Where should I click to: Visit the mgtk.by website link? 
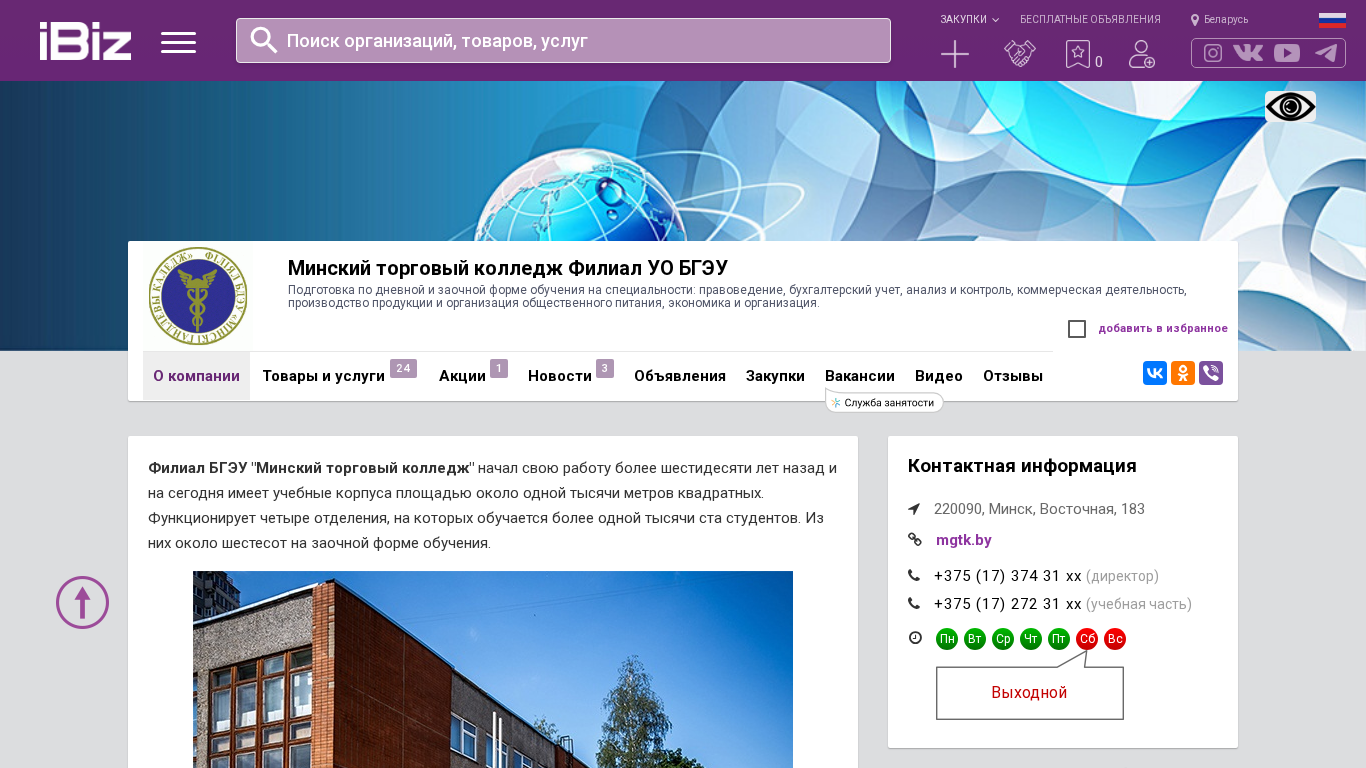(x=964, y=540)
